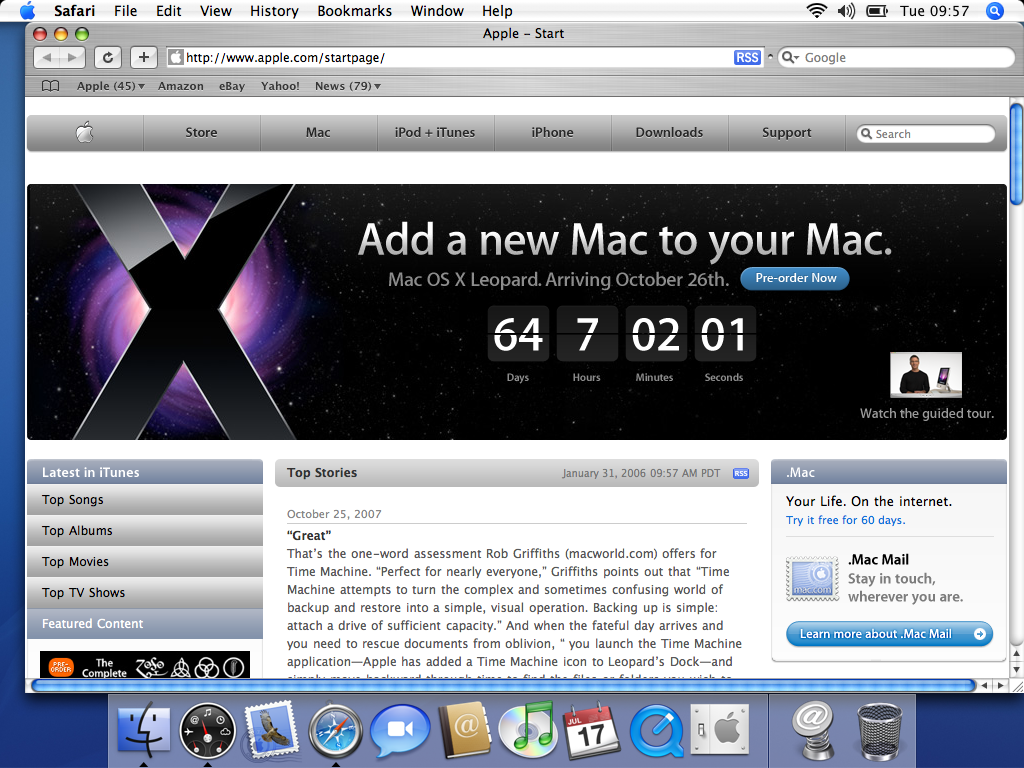Open the File menu
The height and width of the screenshot is (768, 1024).
tap(125, 11)
